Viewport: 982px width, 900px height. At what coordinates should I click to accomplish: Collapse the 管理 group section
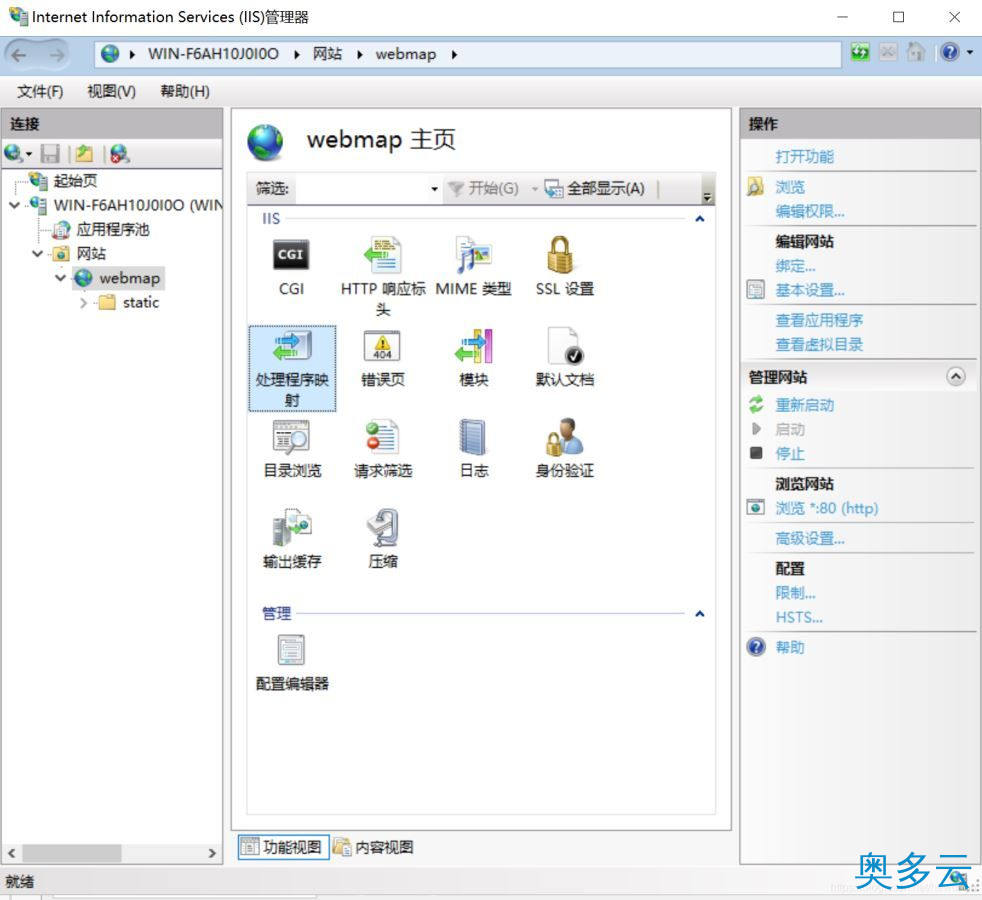(700, 614)
